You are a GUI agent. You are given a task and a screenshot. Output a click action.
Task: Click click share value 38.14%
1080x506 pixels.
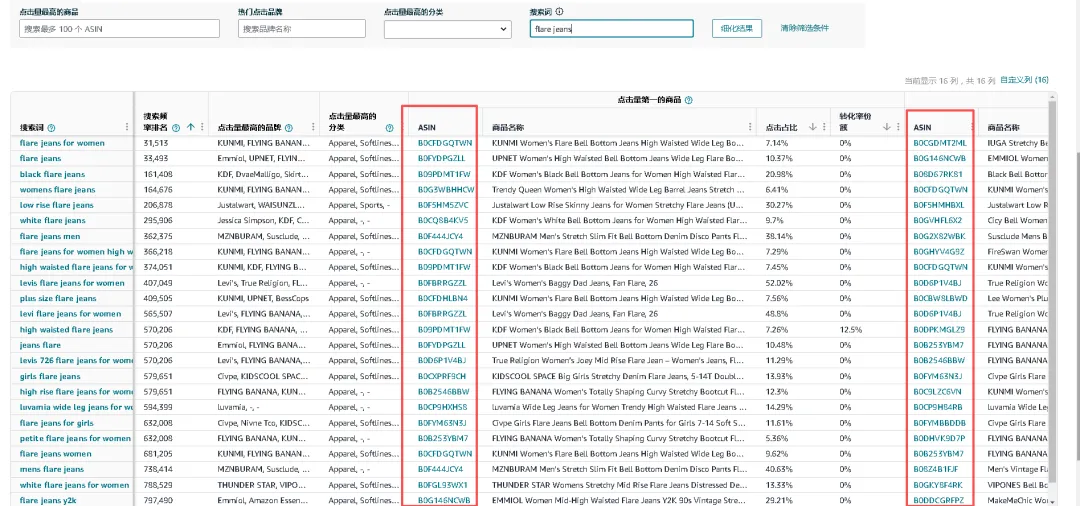click(x=778, y=236)
